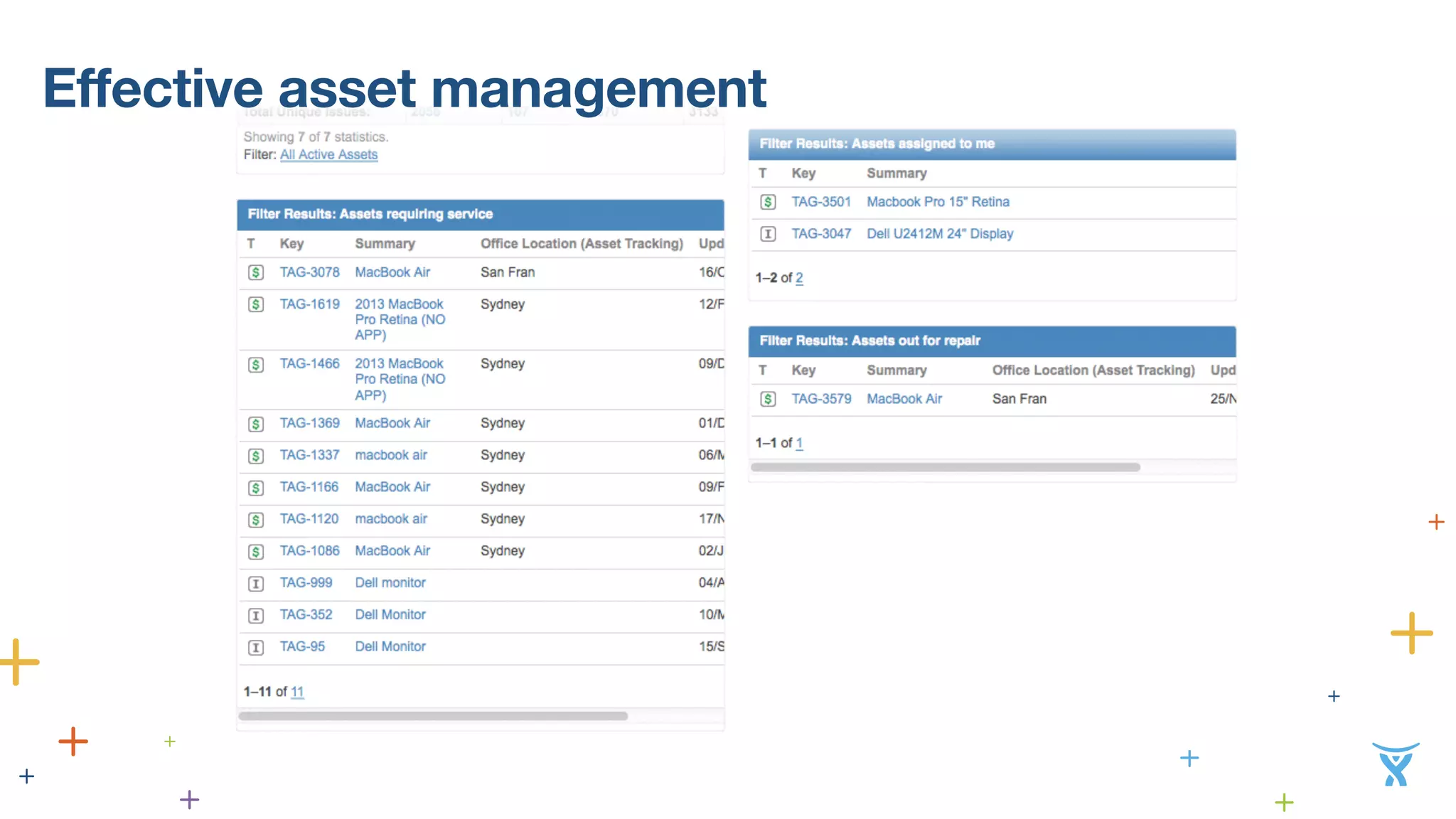Click the 1 total results link under out for repair

pyautogui.click(x=799, y=443)
